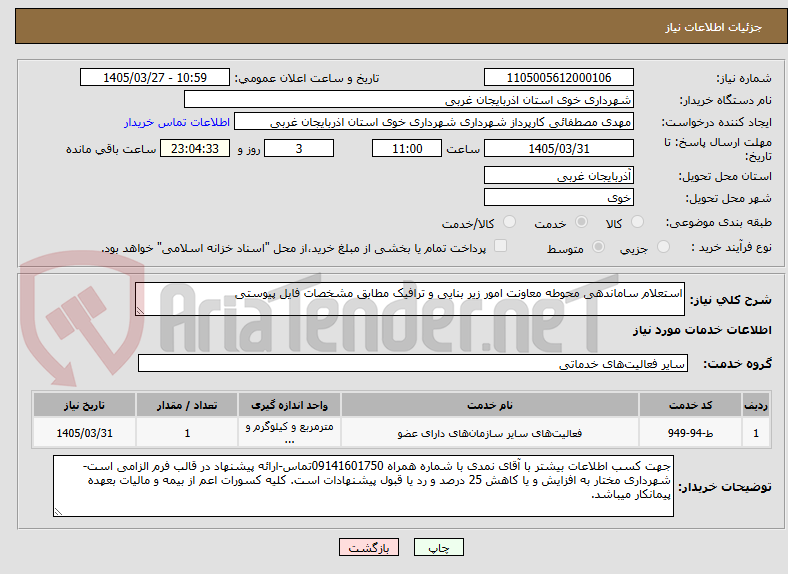Click the deadline date field 1405/03/31

[558, 148]
